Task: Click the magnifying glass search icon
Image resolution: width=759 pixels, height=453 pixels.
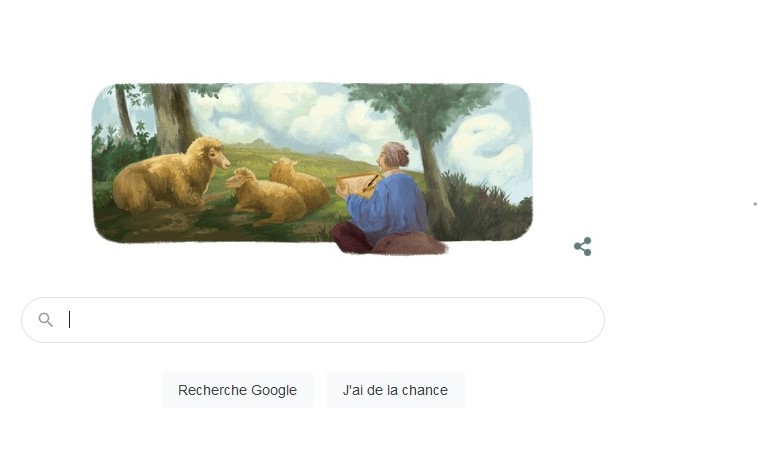Action: pos(46,319)
